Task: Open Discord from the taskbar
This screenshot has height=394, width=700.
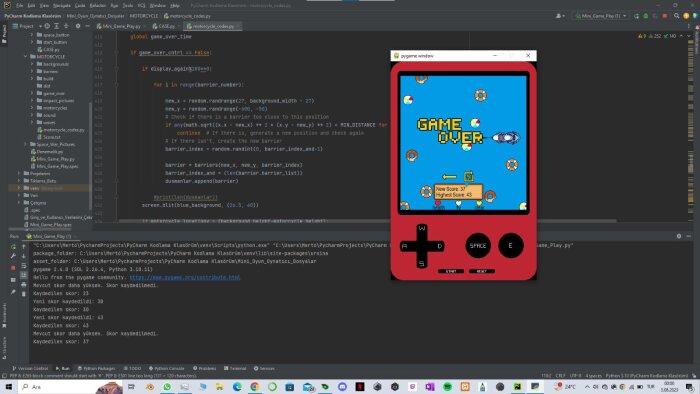Action: pos(342,387)
